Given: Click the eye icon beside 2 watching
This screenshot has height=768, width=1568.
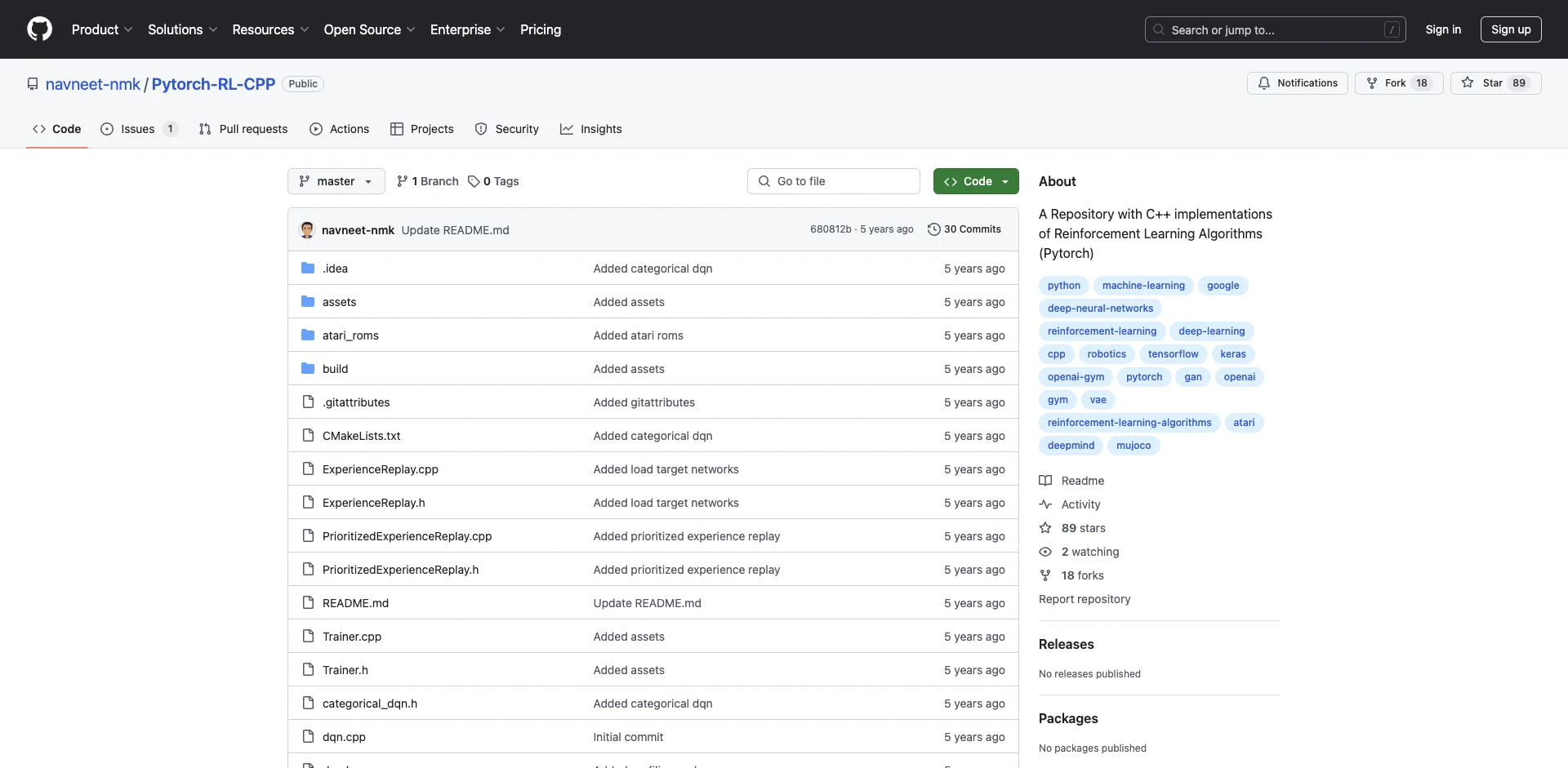Looking at the screenshot, I should click(1045, 552).
